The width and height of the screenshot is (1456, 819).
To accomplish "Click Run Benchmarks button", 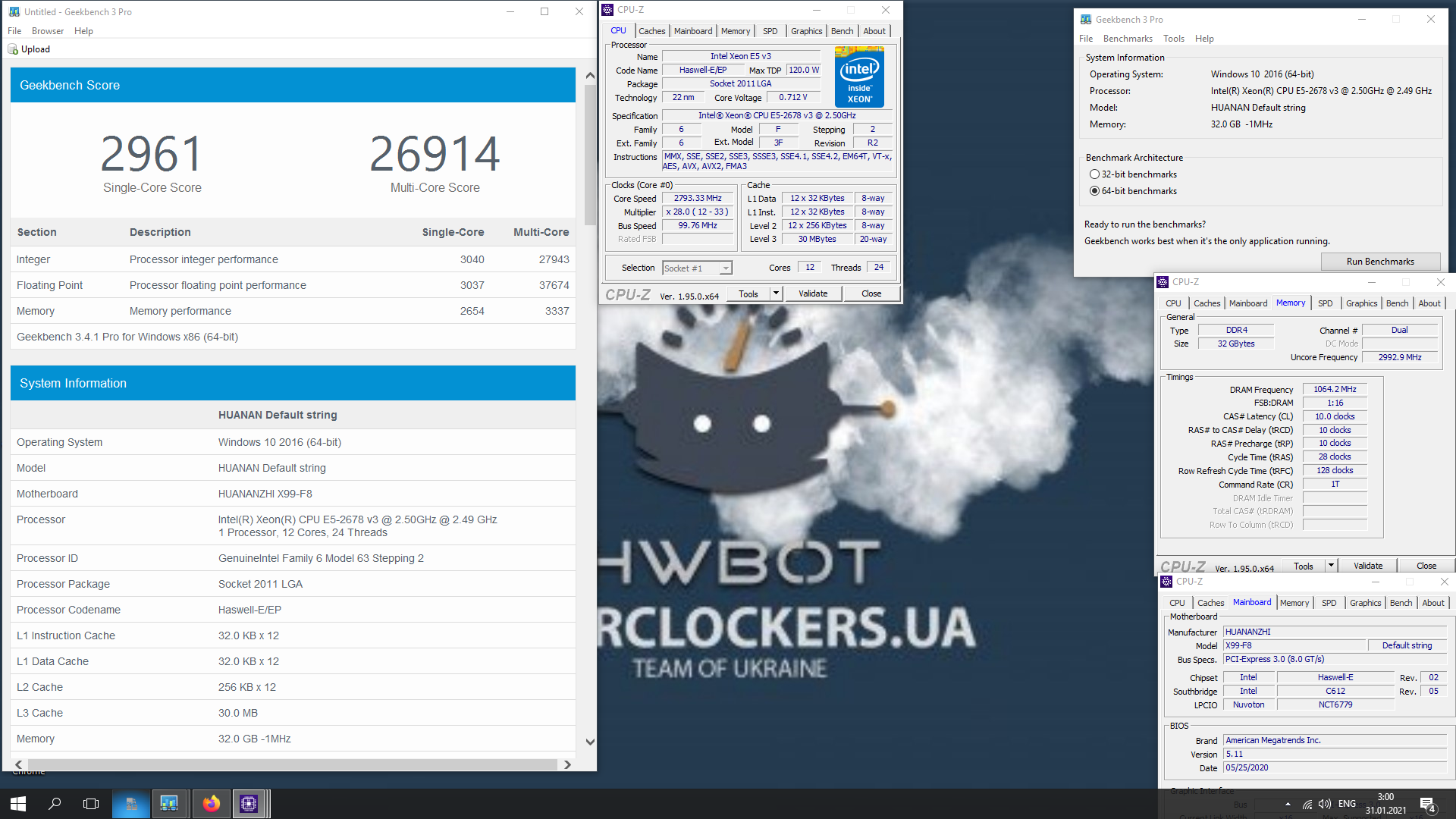I will pyautogui.click(x=1380, y=262).
